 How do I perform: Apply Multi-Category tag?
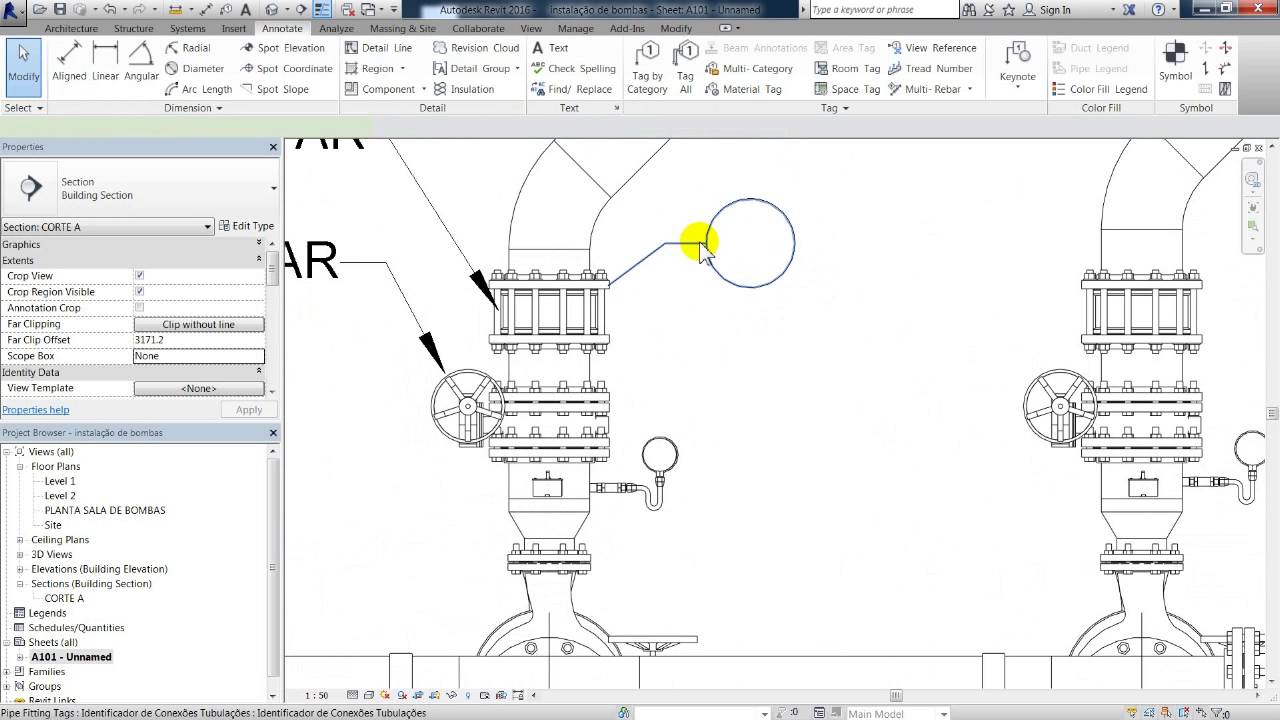(749, 69)
